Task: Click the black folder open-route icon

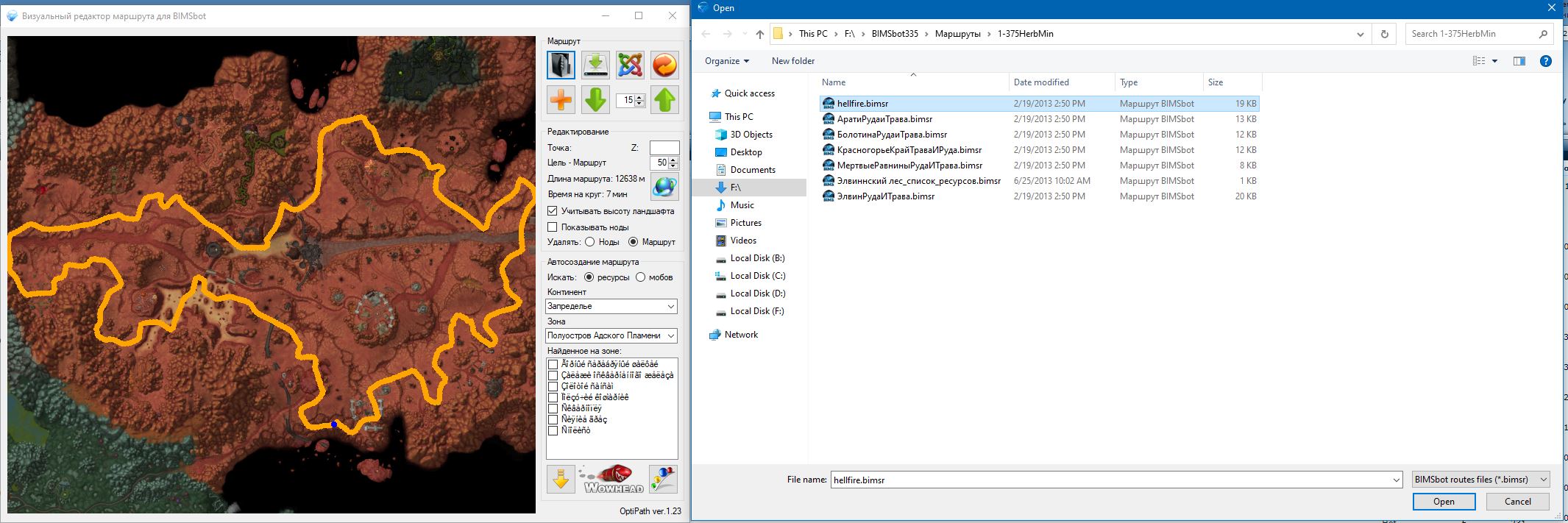Action: coord(561,65)
